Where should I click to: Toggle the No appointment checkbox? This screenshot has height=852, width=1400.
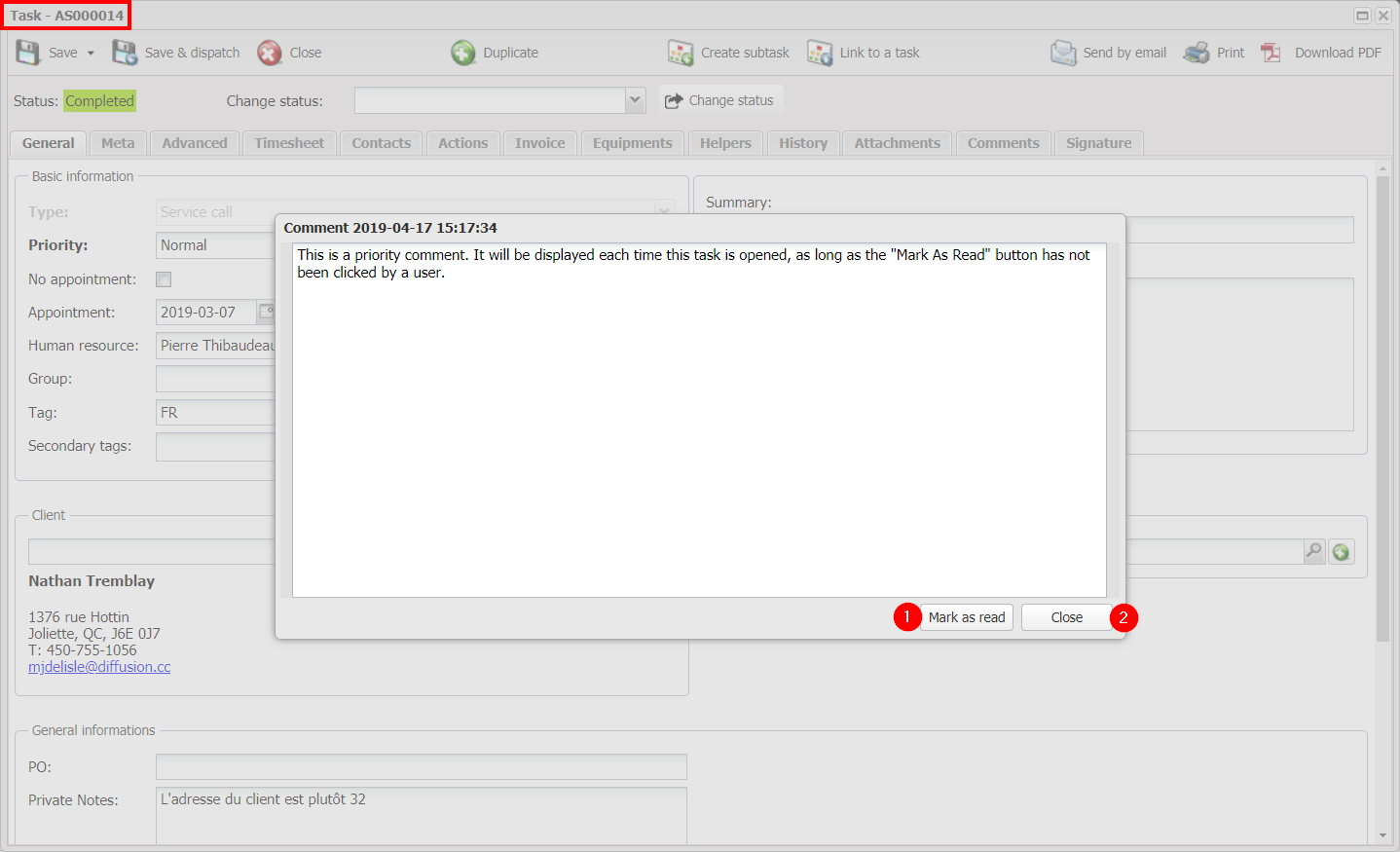[164, 279]
